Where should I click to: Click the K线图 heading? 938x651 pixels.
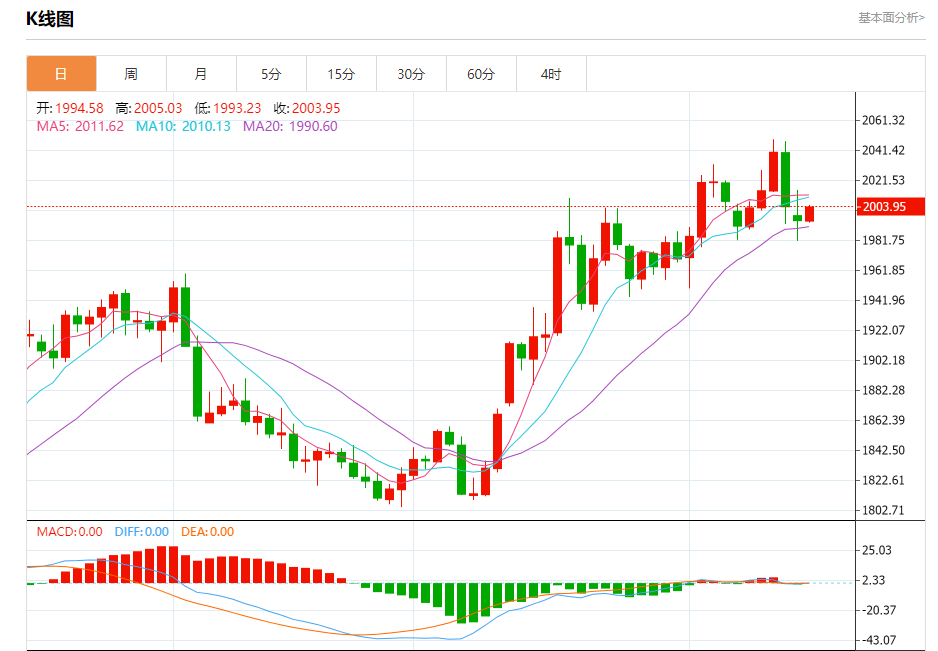click(50, 19)
